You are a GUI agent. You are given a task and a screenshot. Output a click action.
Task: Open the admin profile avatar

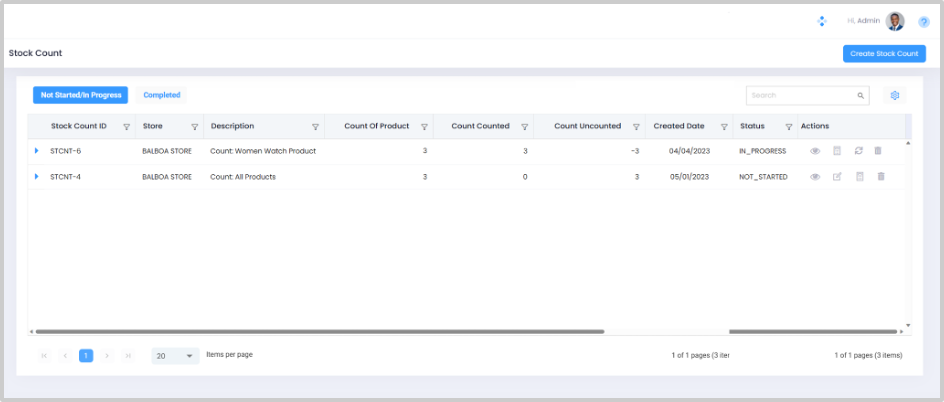click(x=895, y=21)
